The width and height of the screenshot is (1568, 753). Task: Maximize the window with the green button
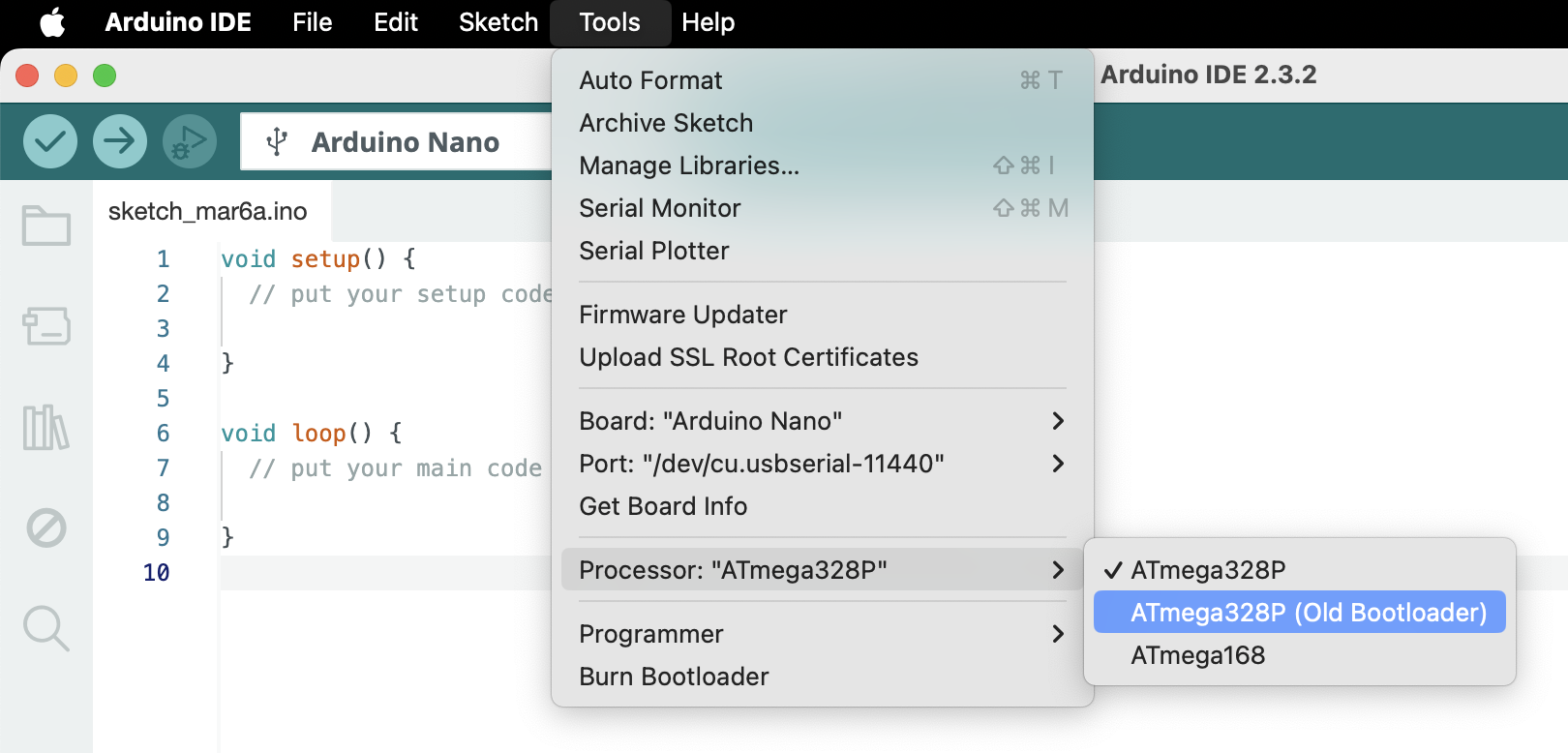point(105,75)
